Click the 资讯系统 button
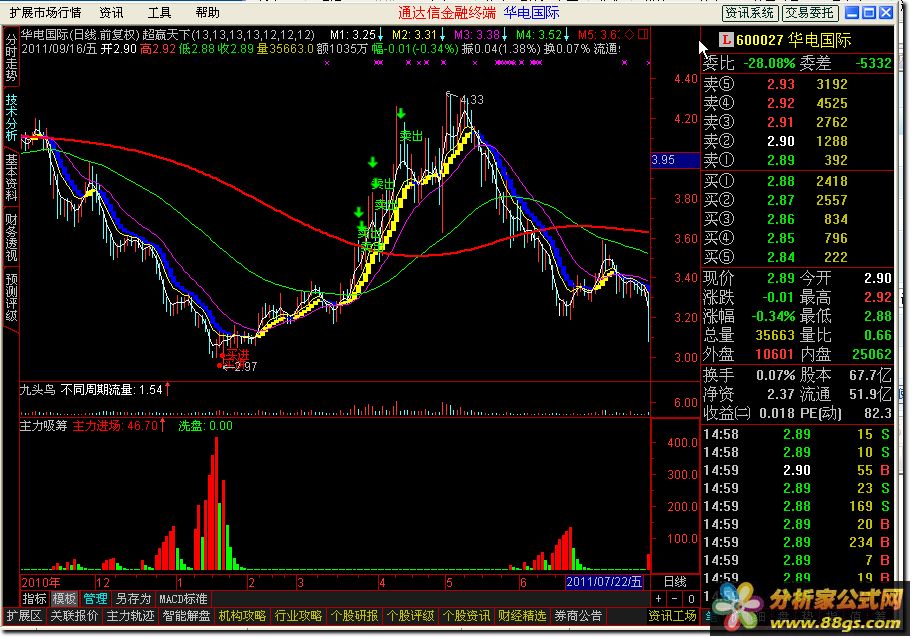The height and width of the screenshot is (638, 912). tap(749, 12)
